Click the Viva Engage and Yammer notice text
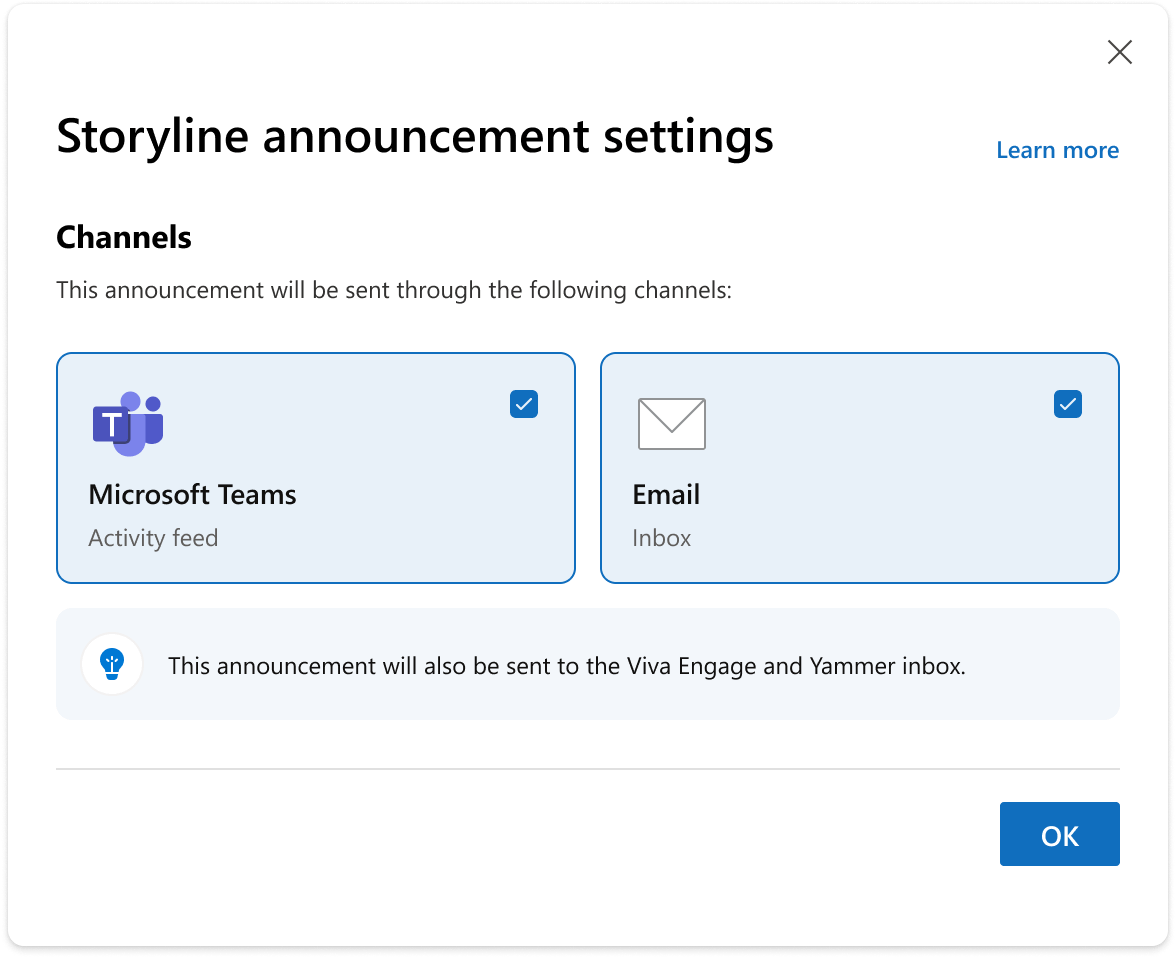The image size is (1176, 958). 566,666
